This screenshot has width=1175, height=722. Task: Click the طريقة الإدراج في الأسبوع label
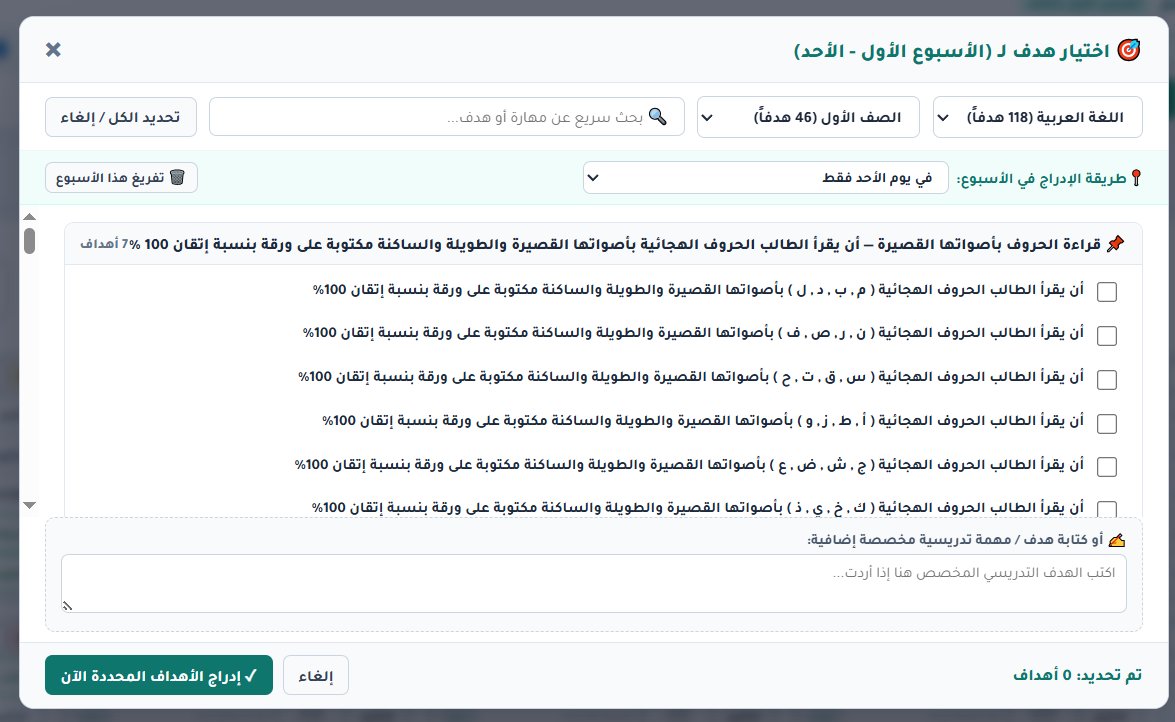1041,178
